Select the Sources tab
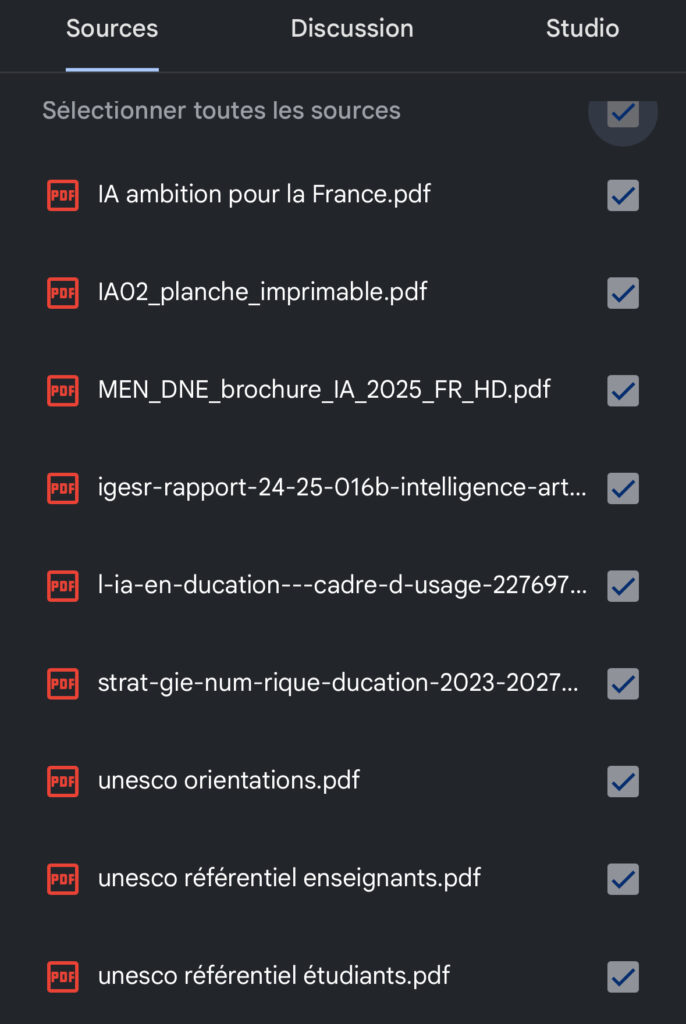The width and height of the screenshot is (686, 1024). click(112, 29)
